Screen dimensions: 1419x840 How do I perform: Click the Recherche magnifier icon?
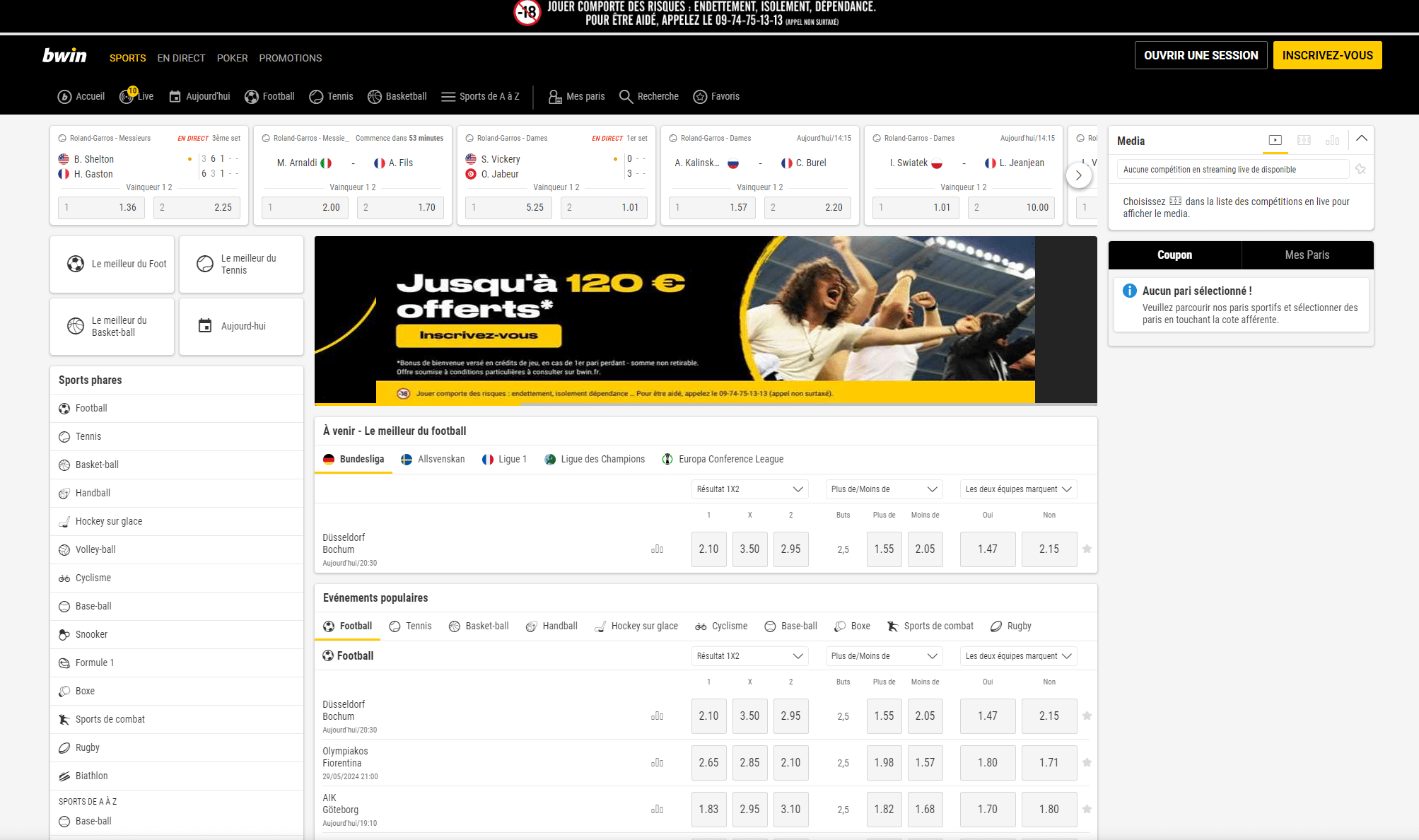(626, 97)
